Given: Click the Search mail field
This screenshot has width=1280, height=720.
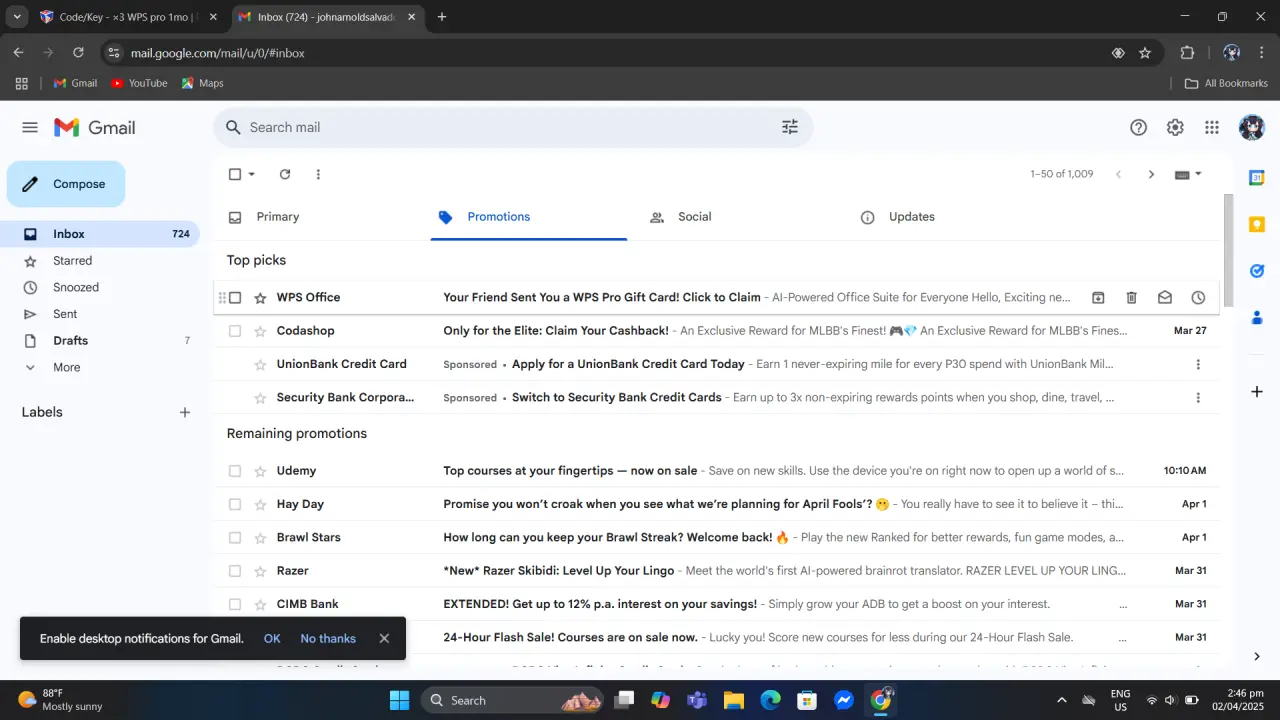Looking at the screenshot, I should coord(512,127).
